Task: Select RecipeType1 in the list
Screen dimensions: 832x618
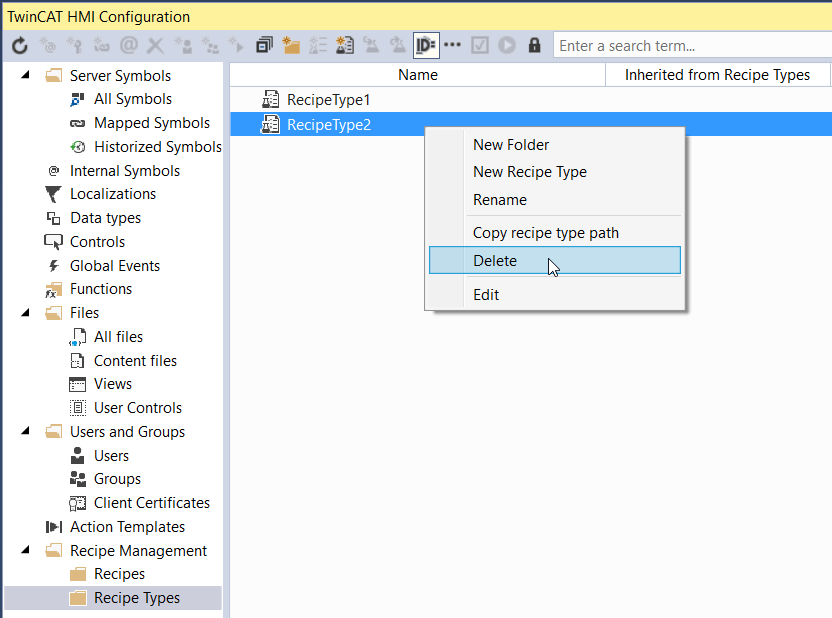Action: pos(328,100)
